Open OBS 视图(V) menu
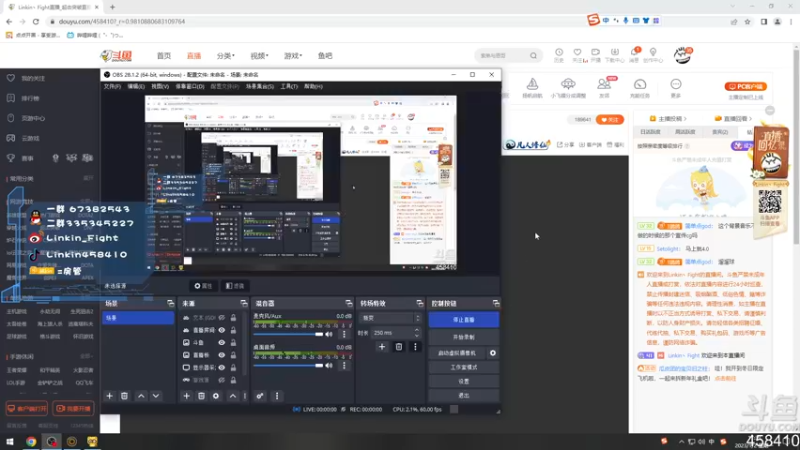Viewport: 800px width, 450px height. click(x=160, y=87)
